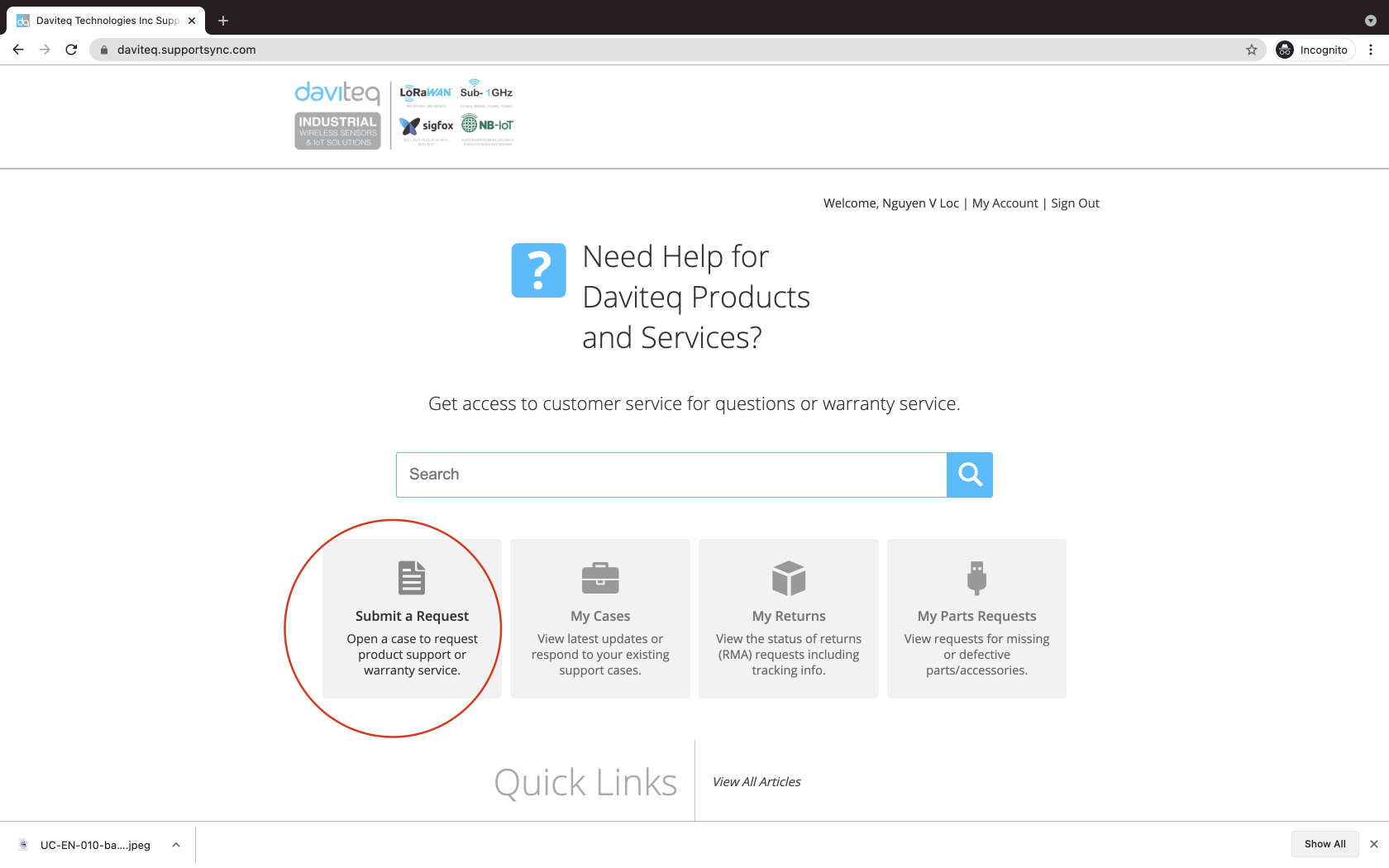Viewport: 1389px width, 868px height.
Task: Click the browser back arrow
Action: [18, 50]
